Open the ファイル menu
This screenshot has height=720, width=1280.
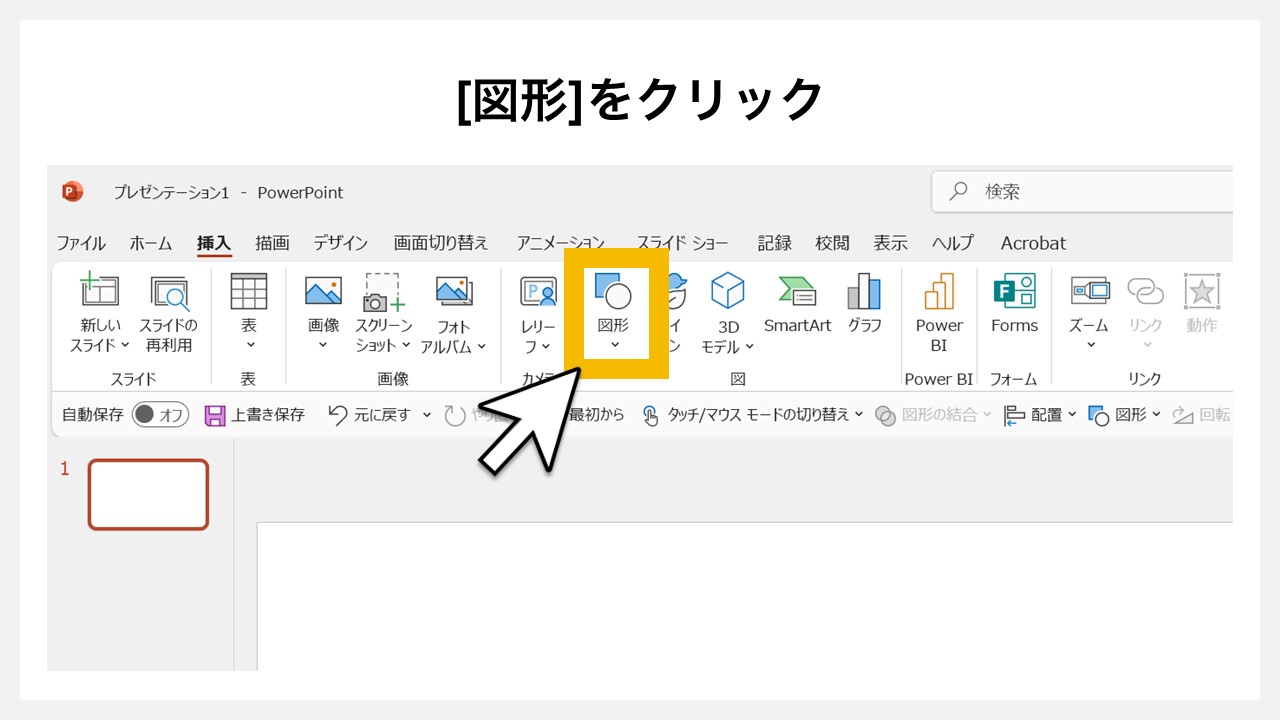80,242
